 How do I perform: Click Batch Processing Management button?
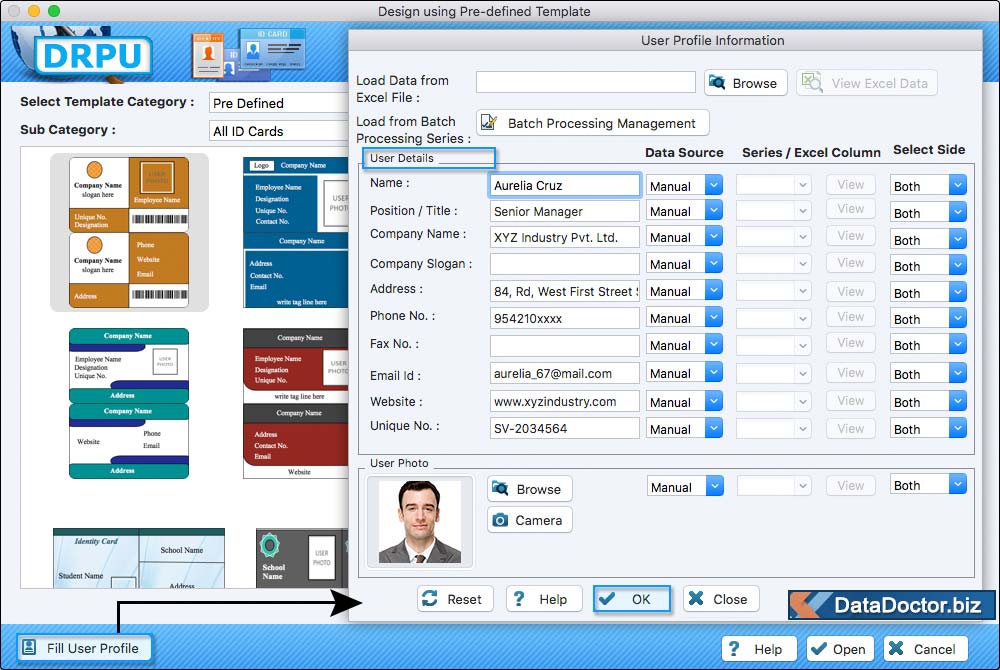click(592, 122)
